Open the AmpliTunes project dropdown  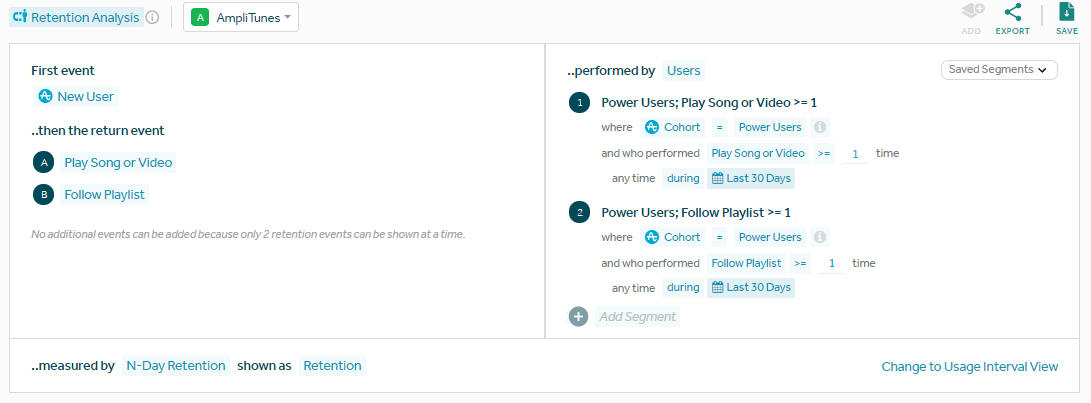point(241,17)
